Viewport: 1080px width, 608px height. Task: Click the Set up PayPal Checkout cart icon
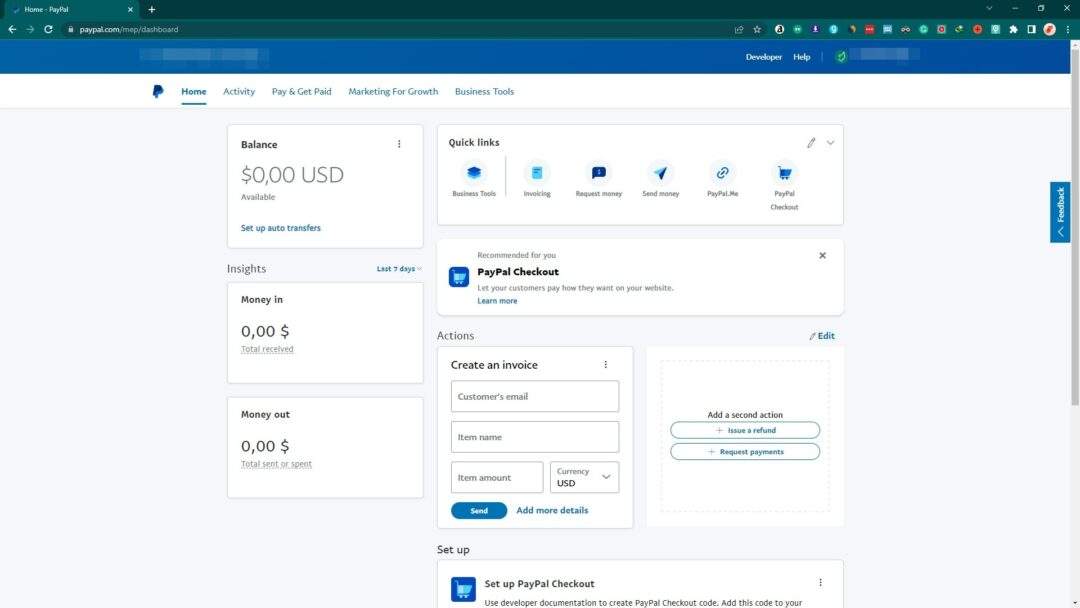pos(463,589)
